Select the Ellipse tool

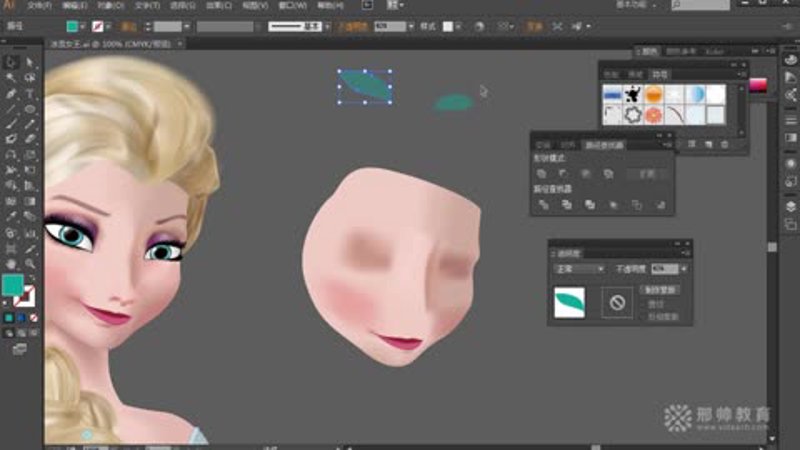[x=30, y=109]
